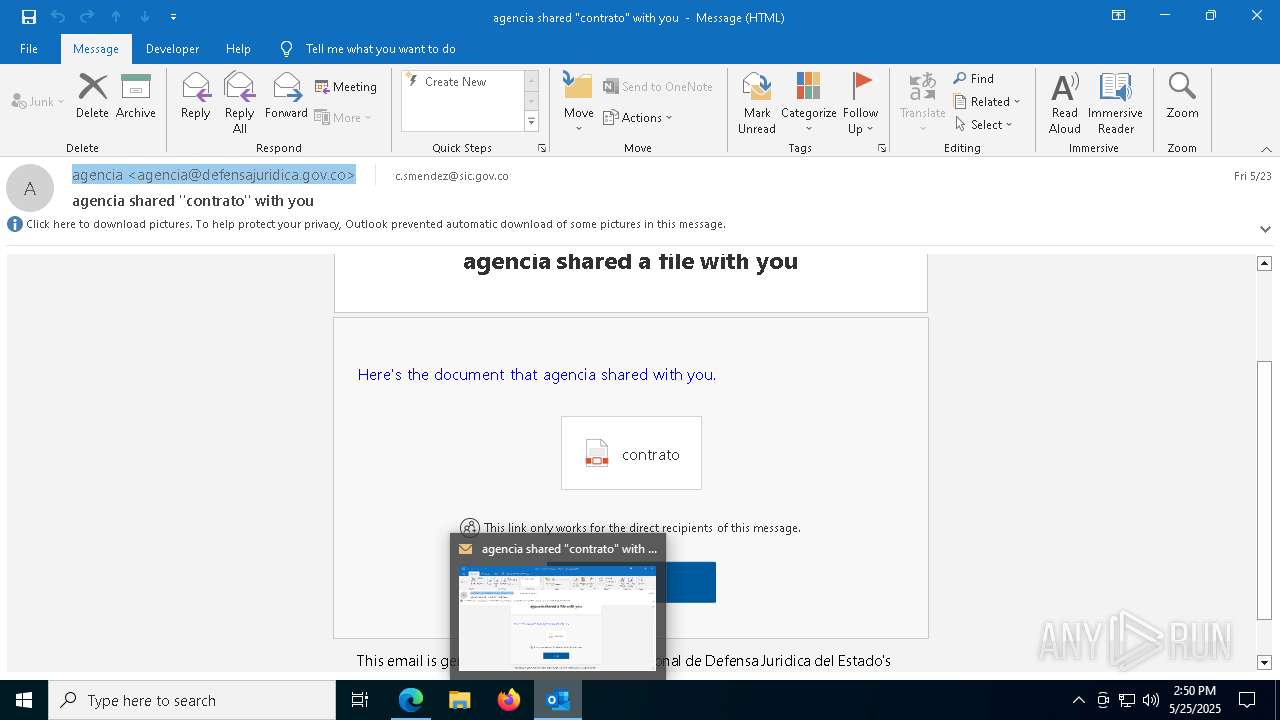
Task: Expand the Quick Steps gallery
Action: (531, 122)
